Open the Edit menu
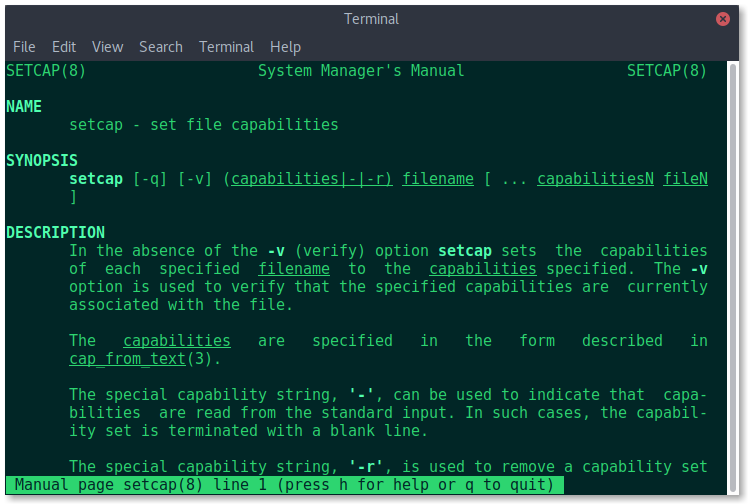This screenshot has width=748, height=504. pos(64,47)
